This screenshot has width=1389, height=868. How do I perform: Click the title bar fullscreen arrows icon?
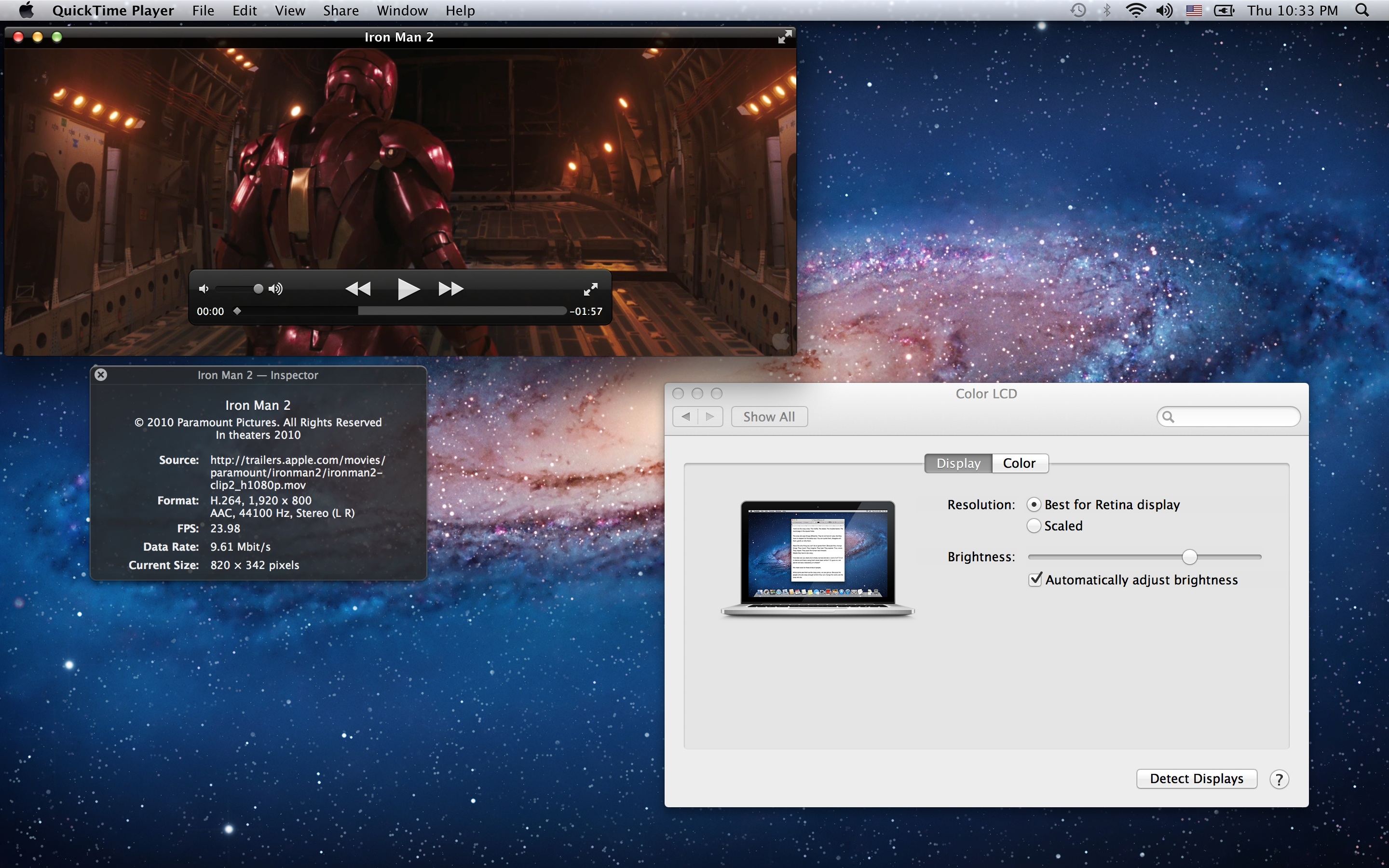pos(784,37)
